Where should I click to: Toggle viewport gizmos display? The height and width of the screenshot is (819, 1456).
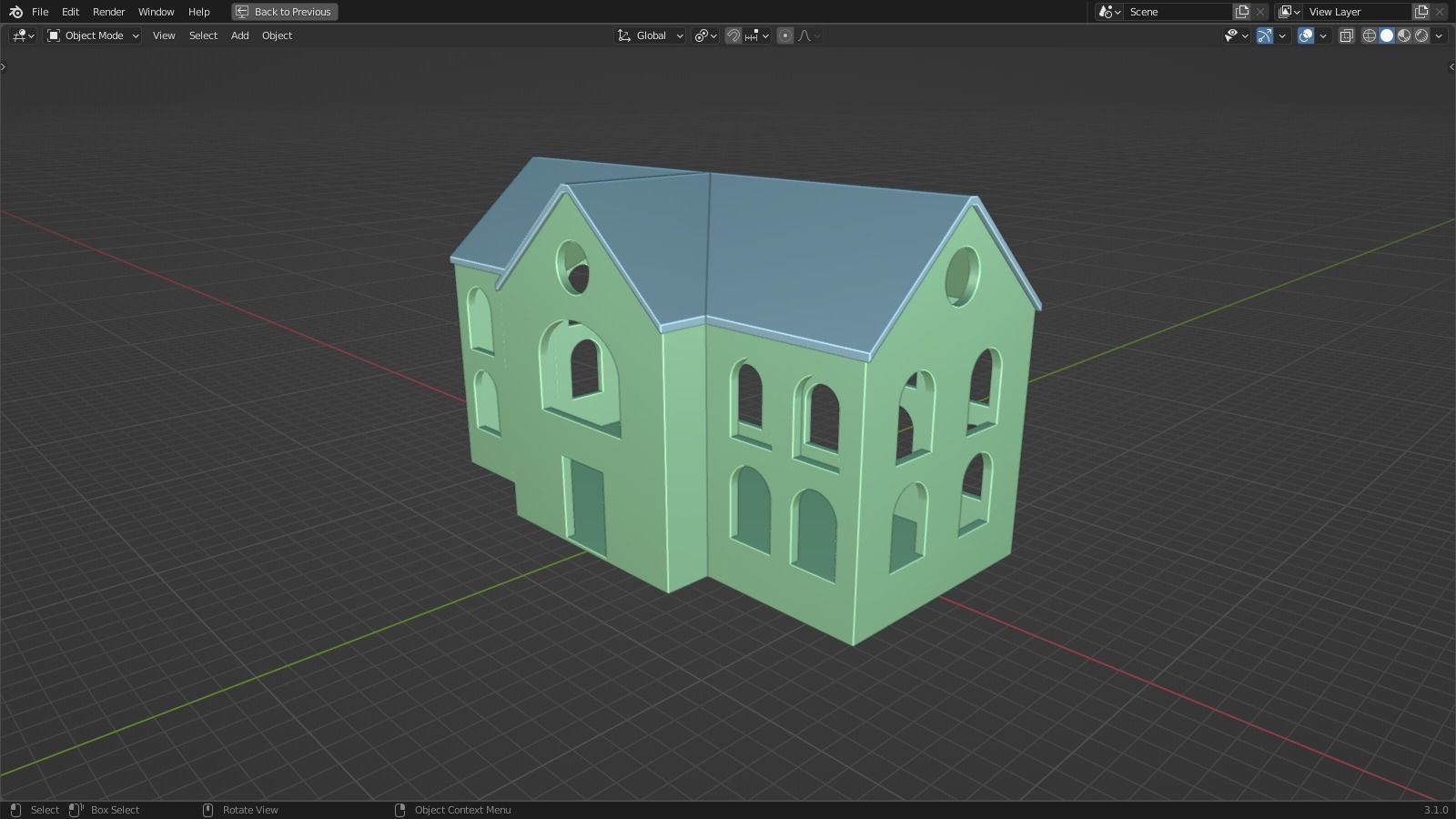coord(1264,35)
